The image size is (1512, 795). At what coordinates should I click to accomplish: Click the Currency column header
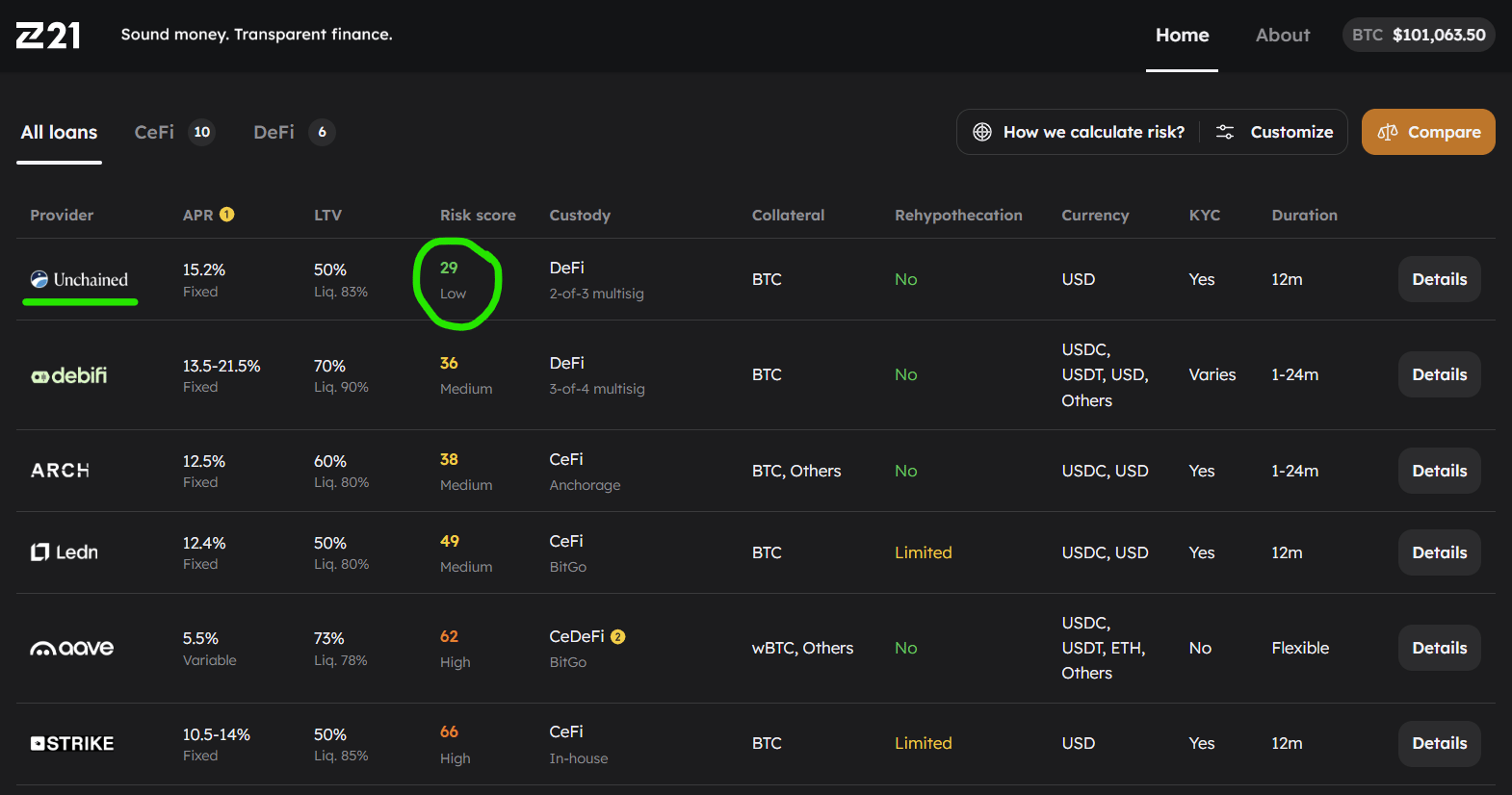pos(1095,215)
